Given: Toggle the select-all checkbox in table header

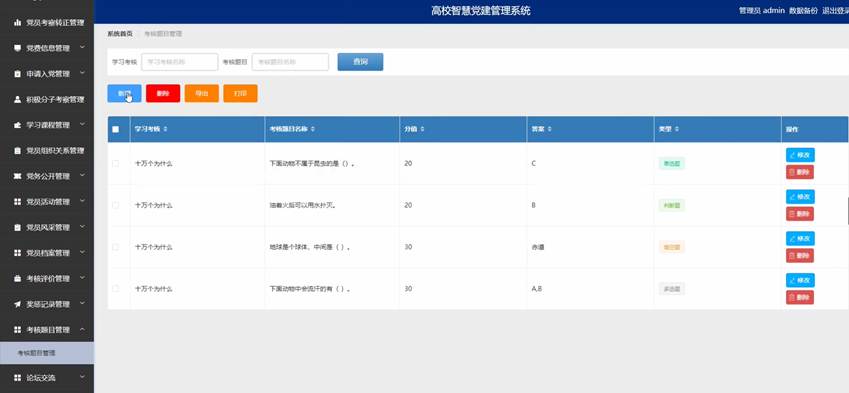Looking at the screenshot, I should click(115, 129).
